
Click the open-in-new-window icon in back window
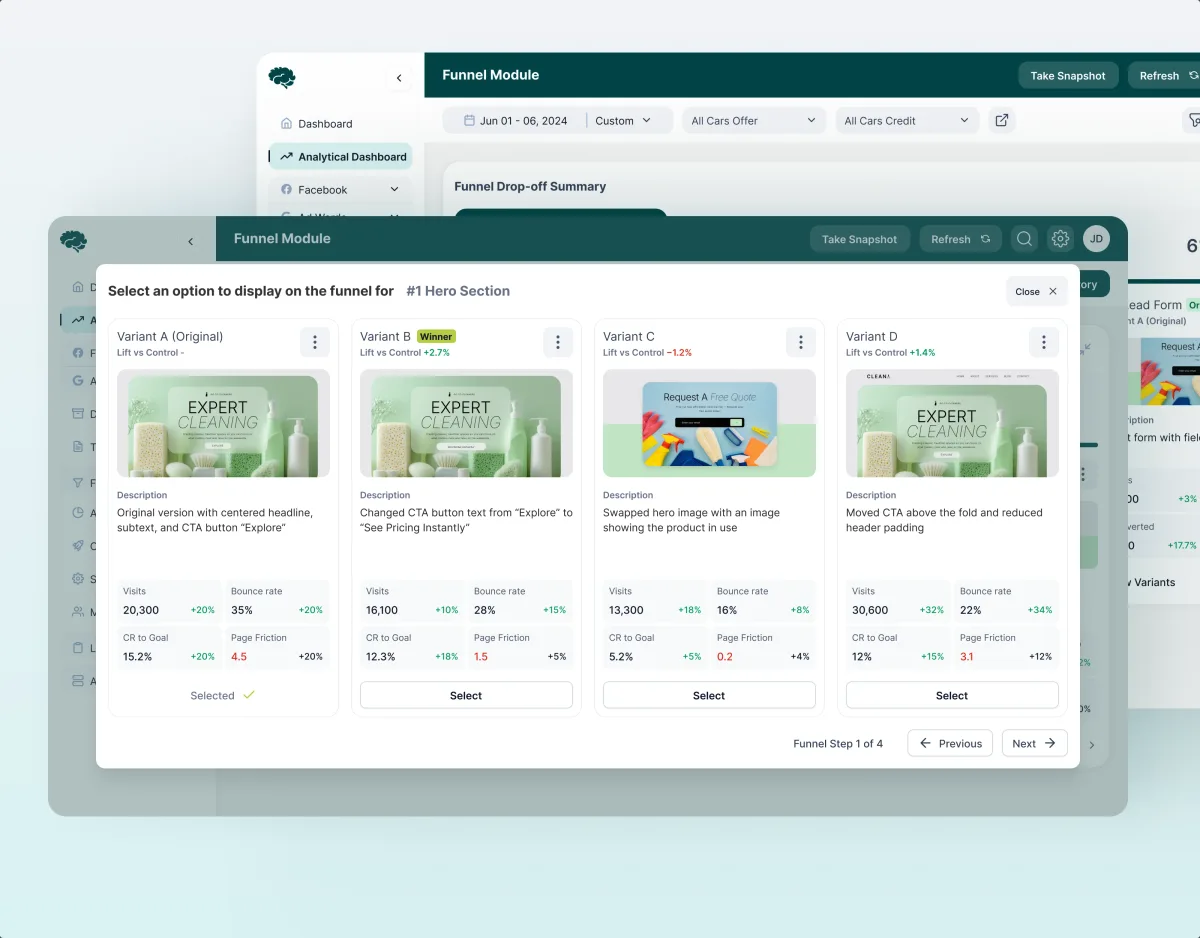(x=1001, y=120)
